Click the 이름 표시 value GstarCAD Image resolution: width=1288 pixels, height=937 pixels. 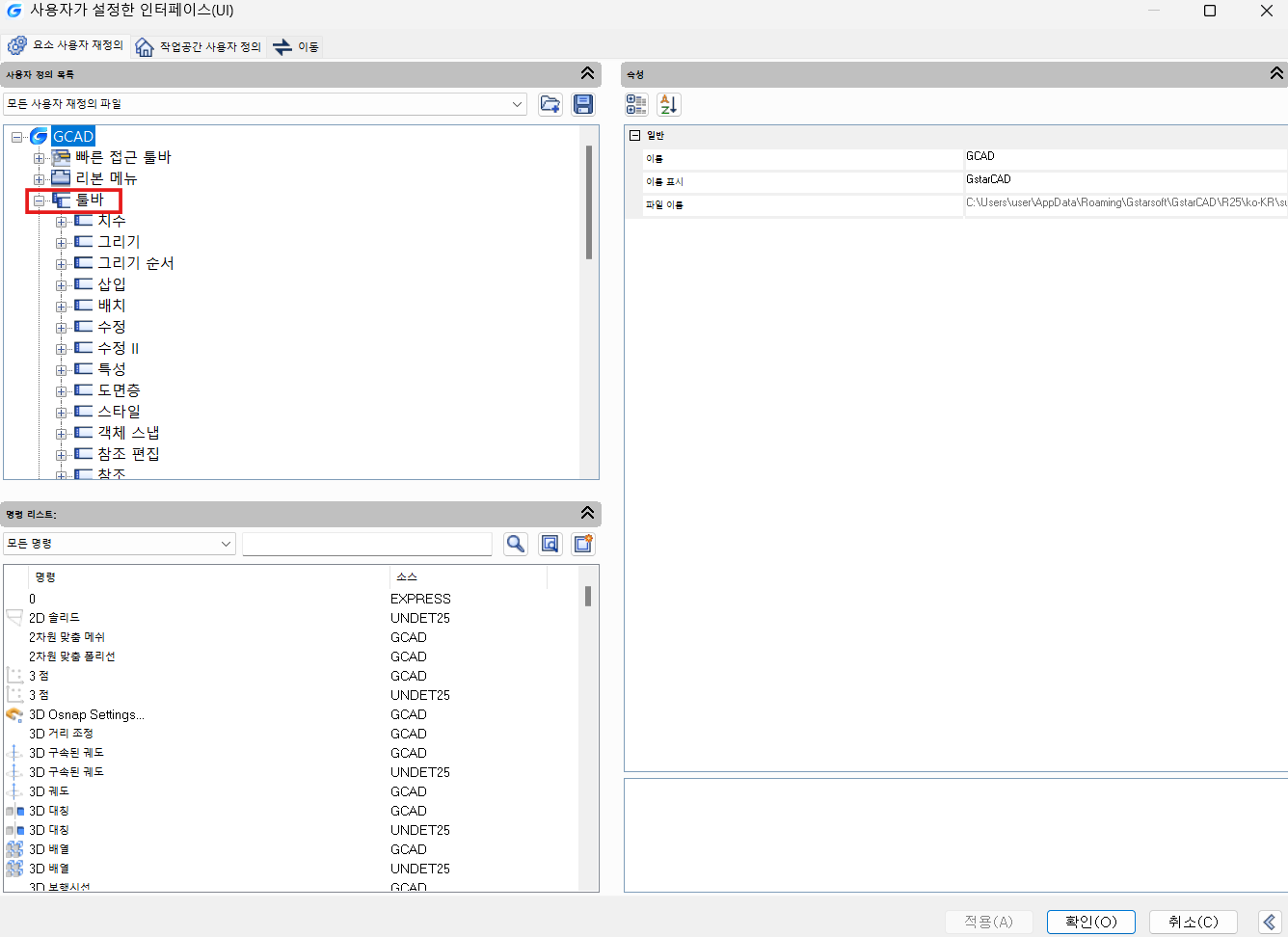(x=1125, y=180)
